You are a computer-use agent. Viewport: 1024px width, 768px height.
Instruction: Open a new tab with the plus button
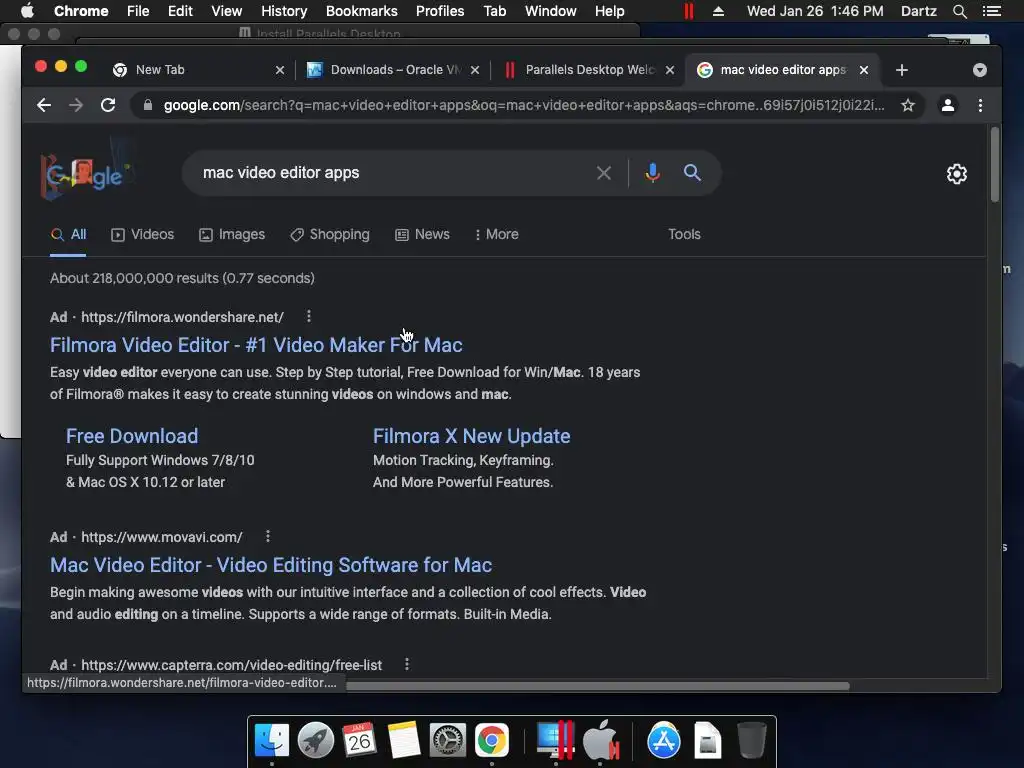coord(902,70)
